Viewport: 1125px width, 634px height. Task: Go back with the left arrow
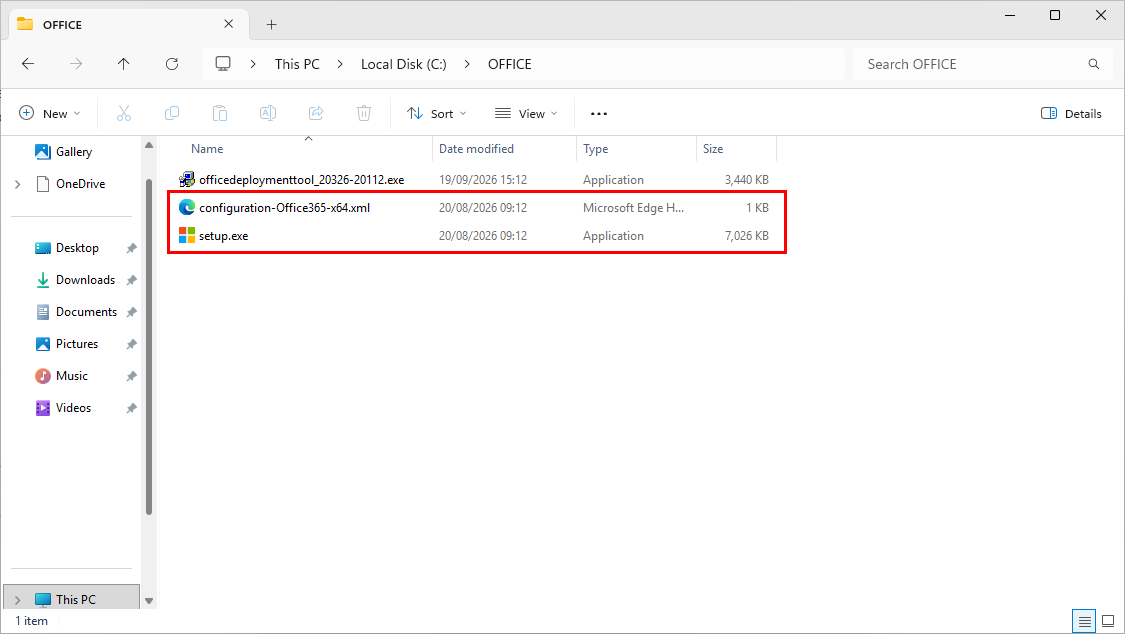[28, 64]
